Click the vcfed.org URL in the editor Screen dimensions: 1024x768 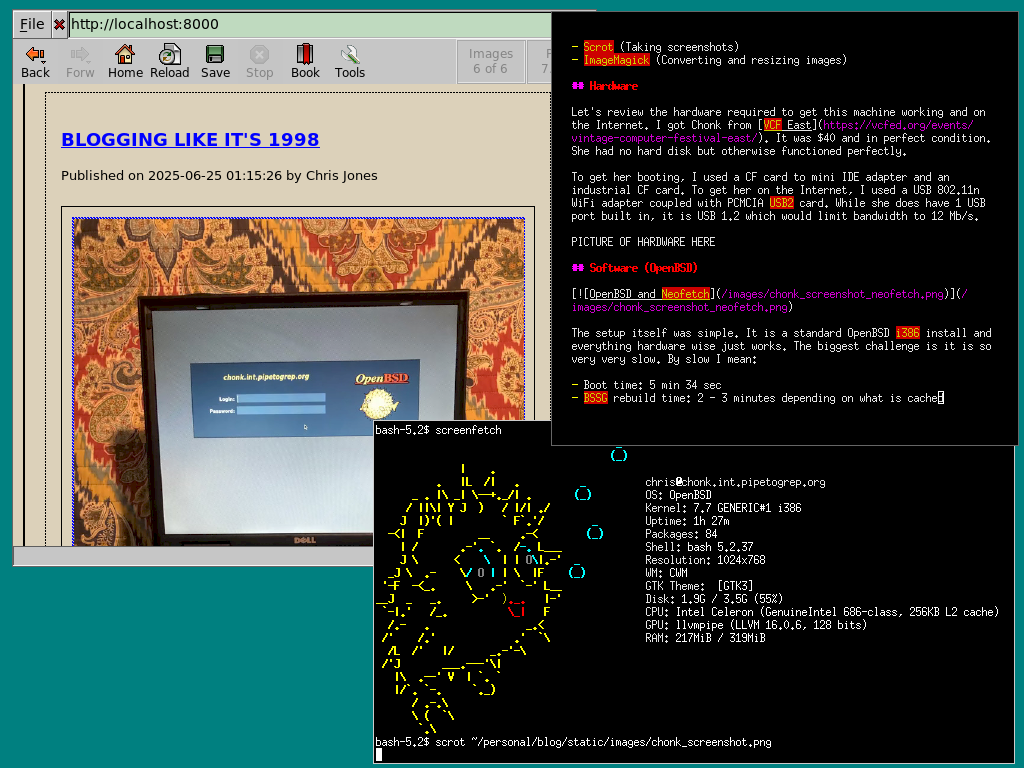pos(772,131)
